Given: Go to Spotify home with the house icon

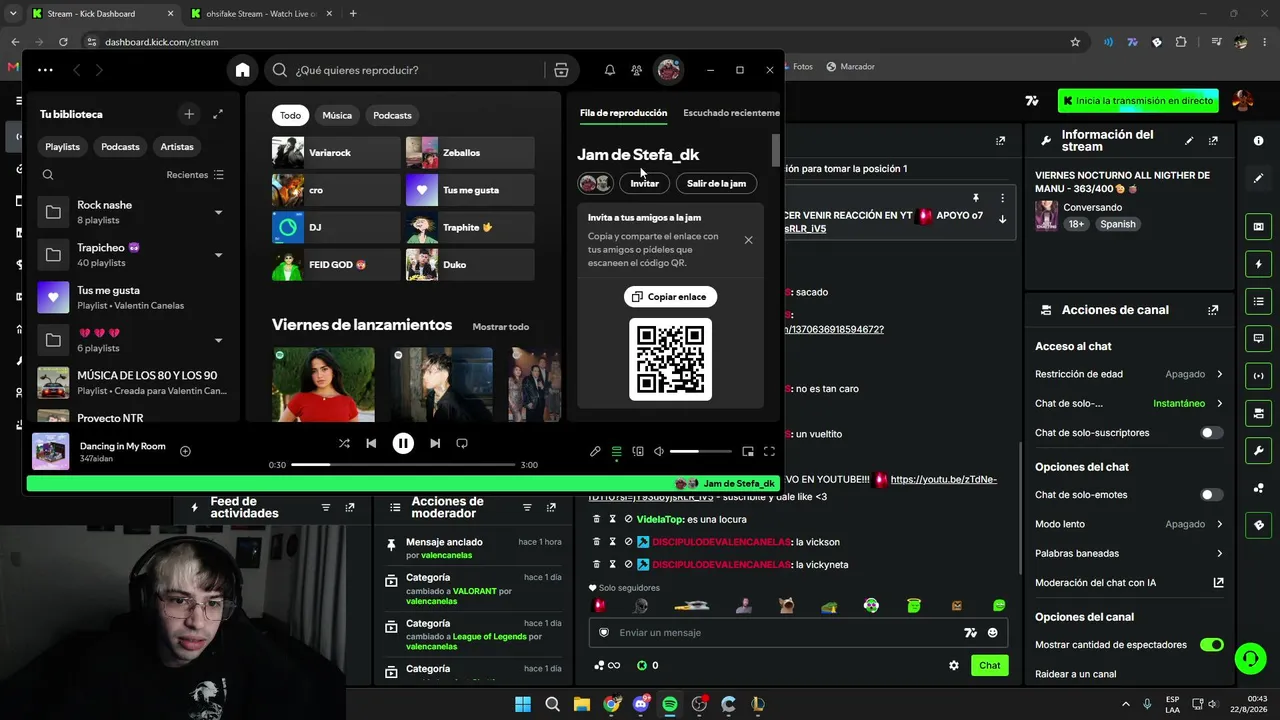Looking at the screenshot, I should tap(242, 70).
